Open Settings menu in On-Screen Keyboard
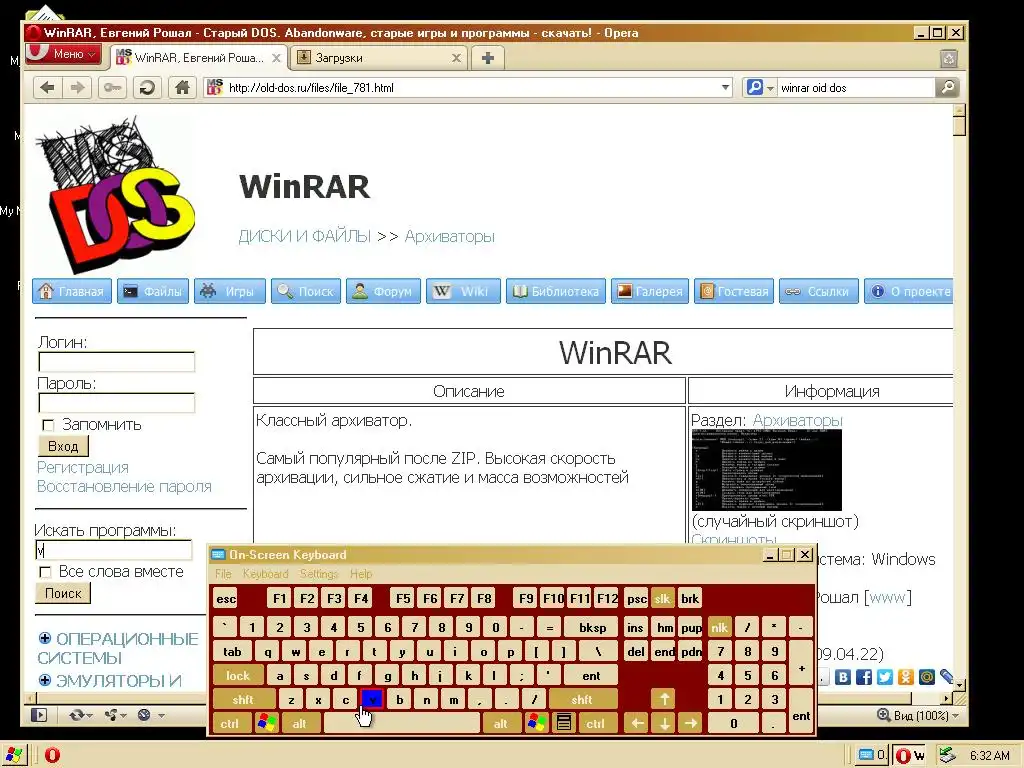Viewport: 1024px width, 768px height. click(319, 574)
